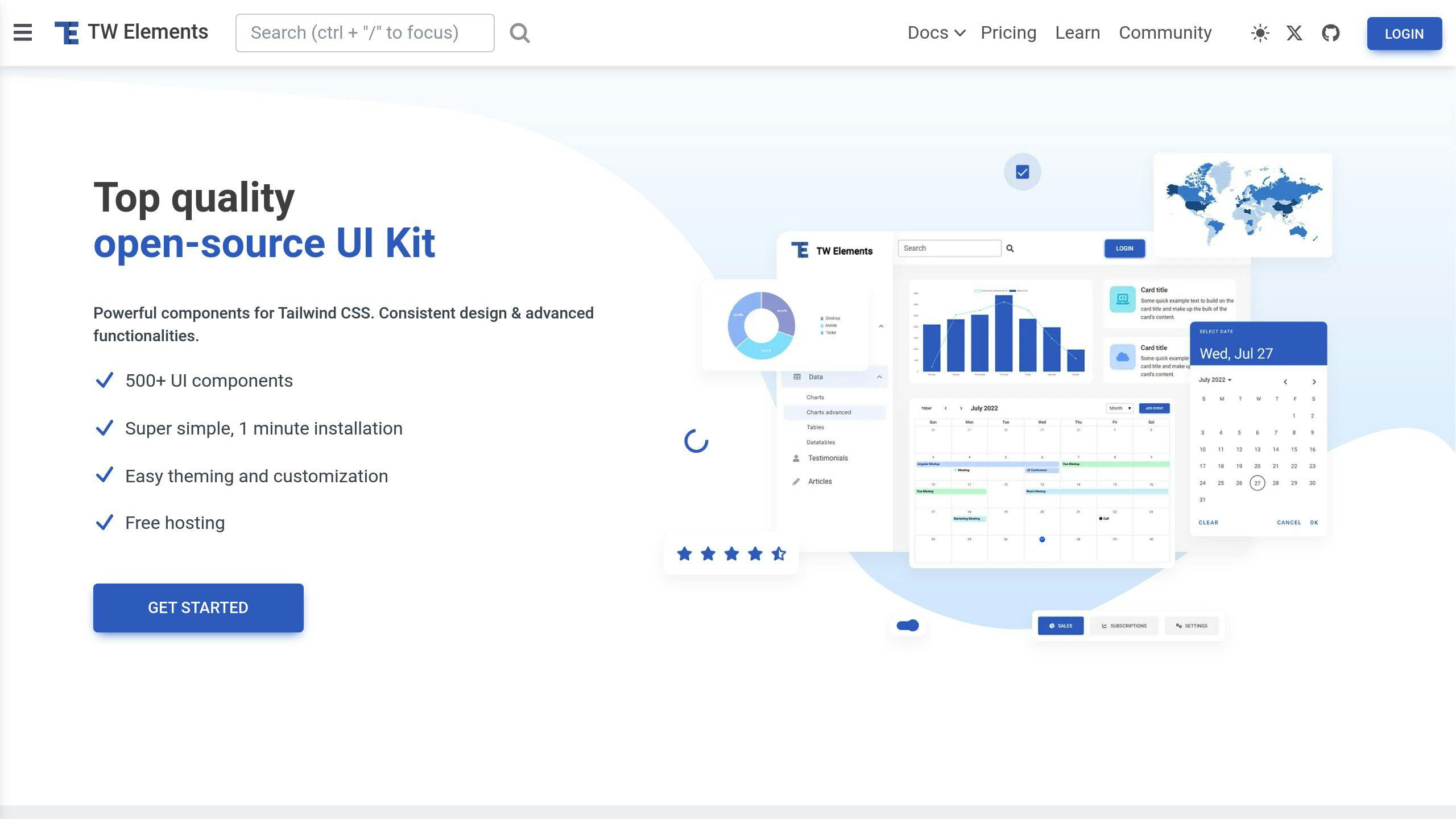Click the blue LOGIN button in header
Screen dimensions: 1456x819
[1404, 34]
